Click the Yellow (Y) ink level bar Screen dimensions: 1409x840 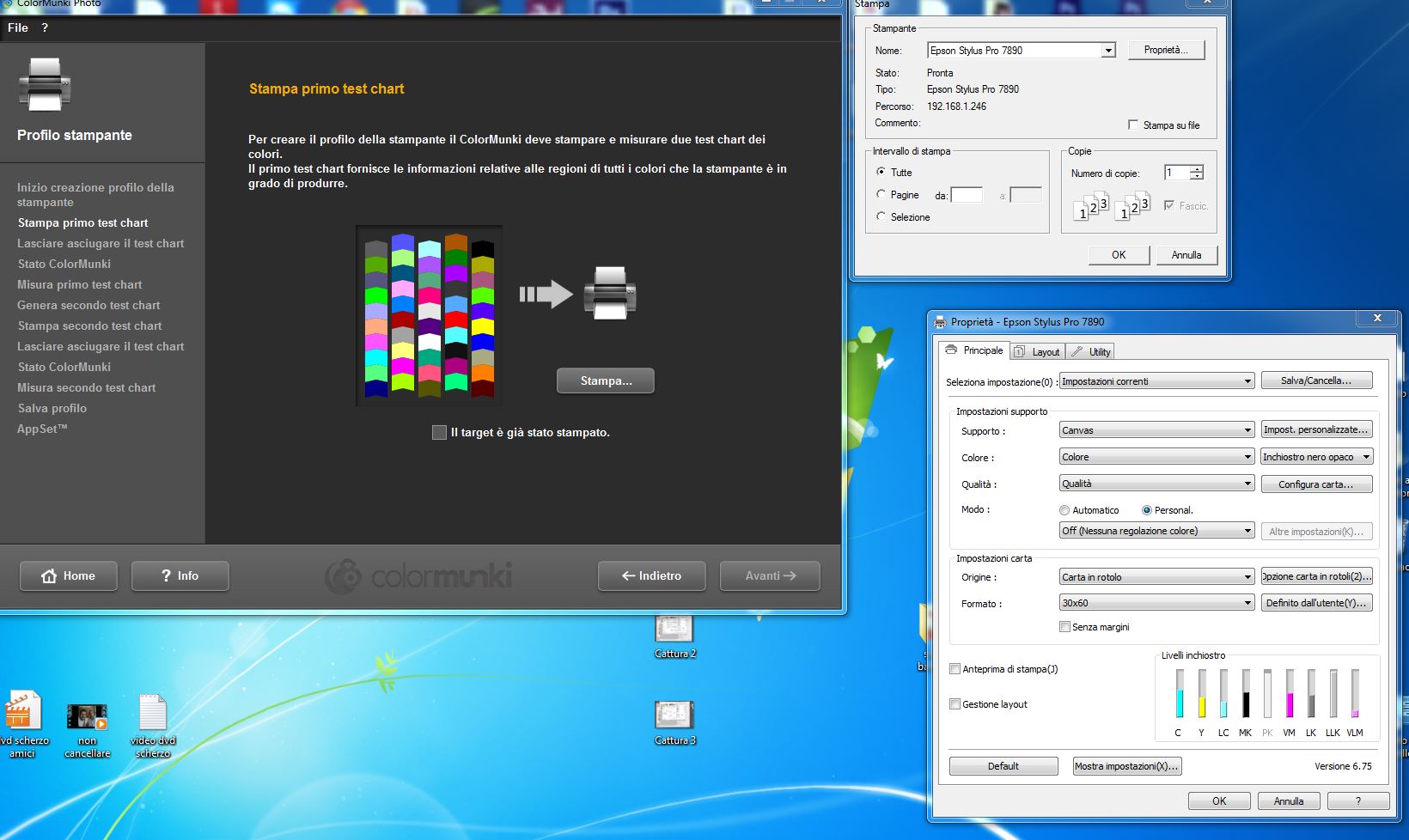1202,694
